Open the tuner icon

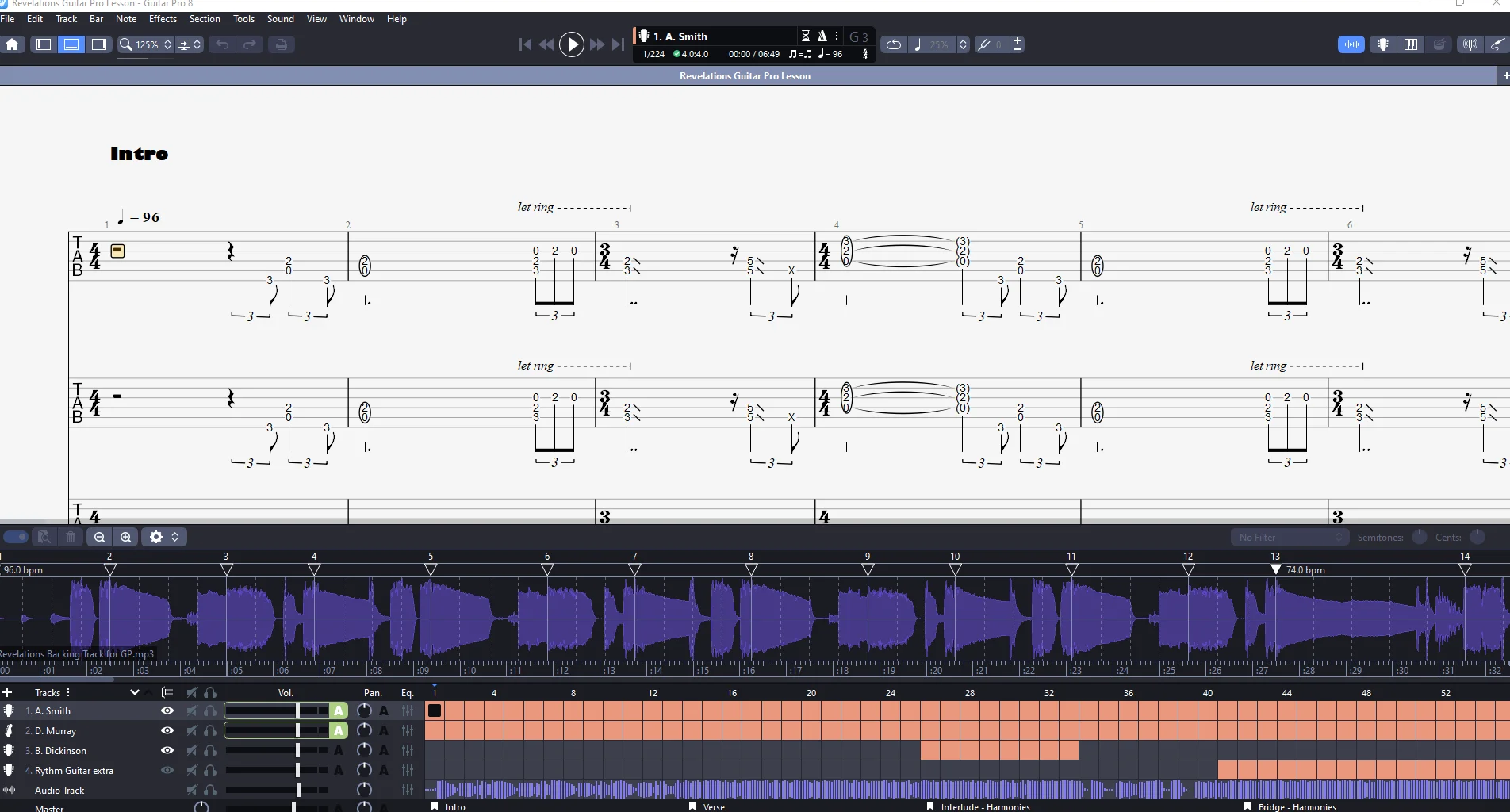(1470, 44)
